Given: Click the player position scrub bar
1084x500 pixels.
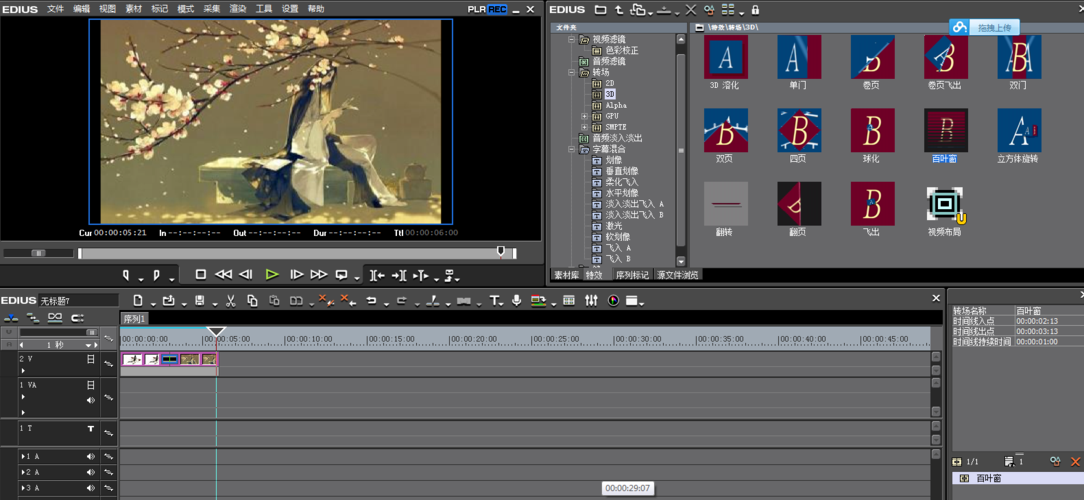Looking at the screenshot, I should pos(297,254).
